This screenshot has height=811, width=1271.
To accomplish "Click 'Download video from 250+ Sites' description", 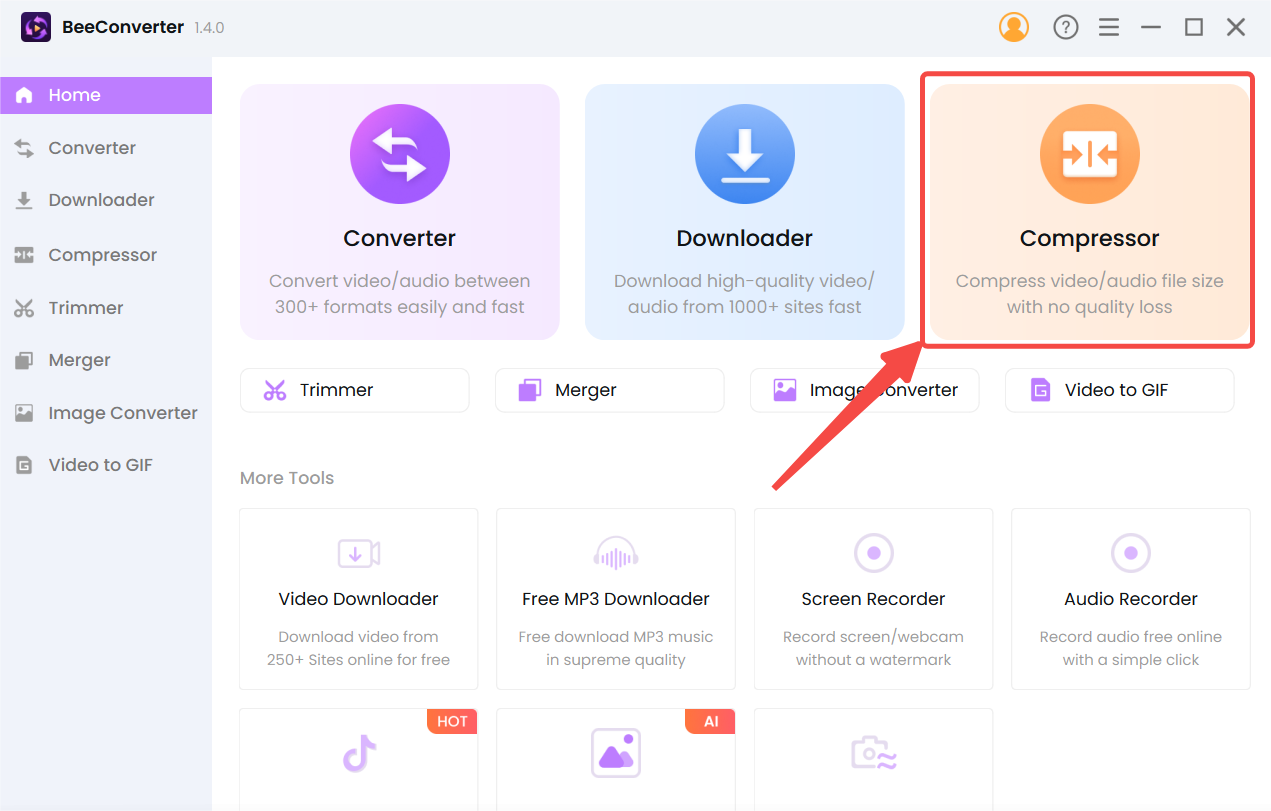I will pyautogui.click(x=358, y=648).
